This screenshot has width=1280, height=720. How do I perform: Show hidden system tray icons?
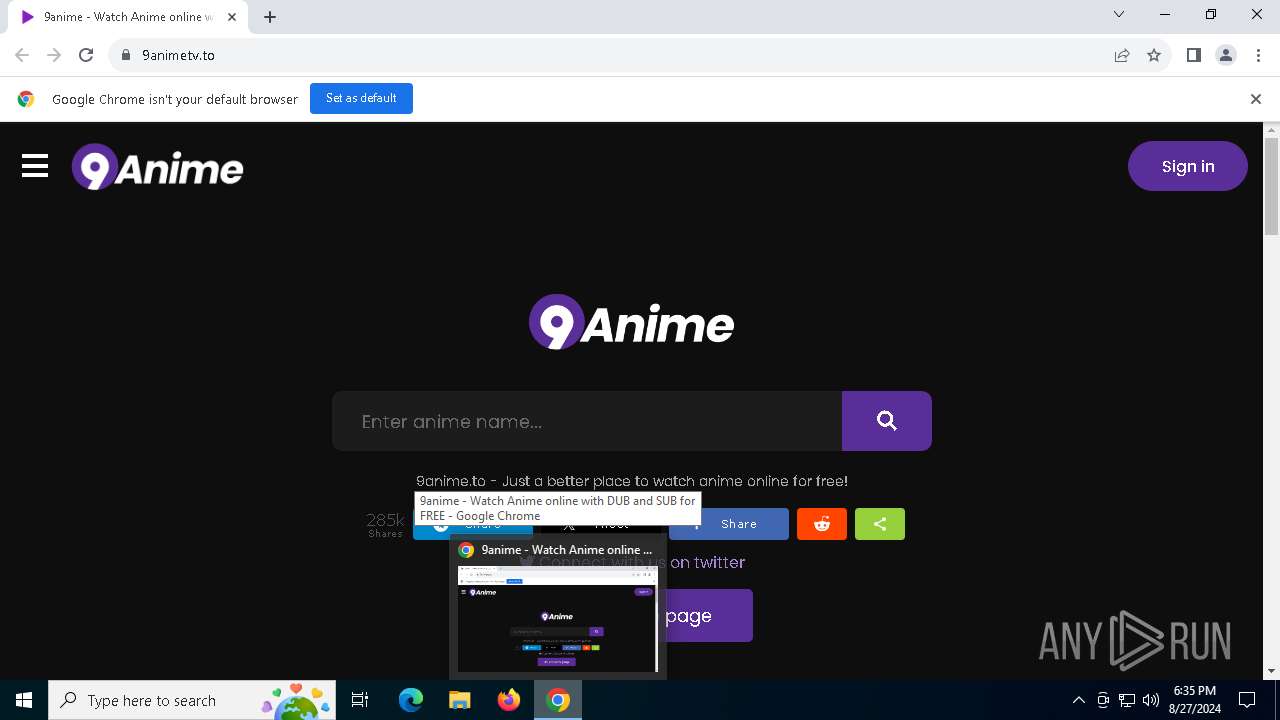[1078, 700]
